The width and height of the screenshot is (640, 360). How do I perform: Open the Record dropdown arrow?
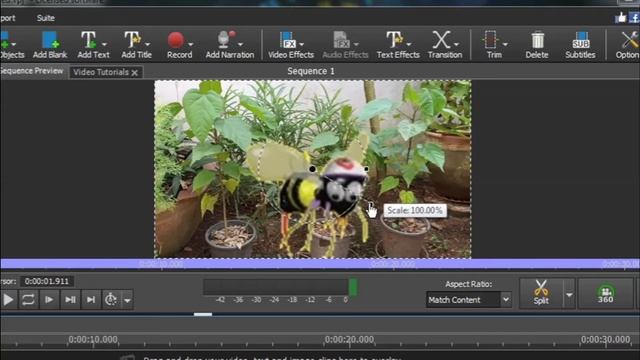point(191,44)
